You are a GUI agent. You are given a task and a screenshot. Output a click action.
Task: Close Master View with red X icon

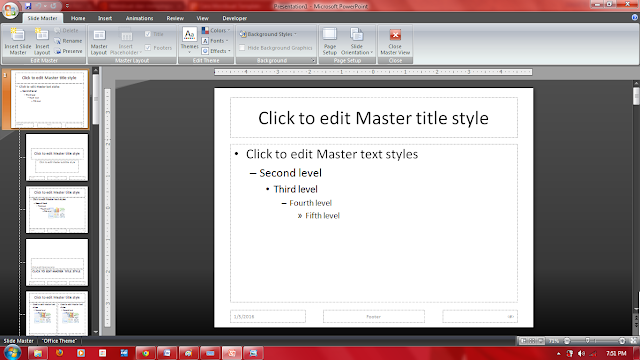pos(395,35)
